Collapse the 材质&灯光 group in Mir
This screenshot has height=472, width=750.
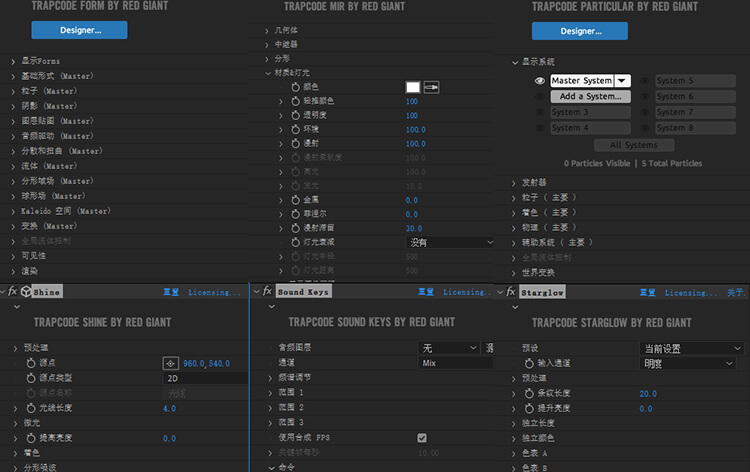click(268, 73)
